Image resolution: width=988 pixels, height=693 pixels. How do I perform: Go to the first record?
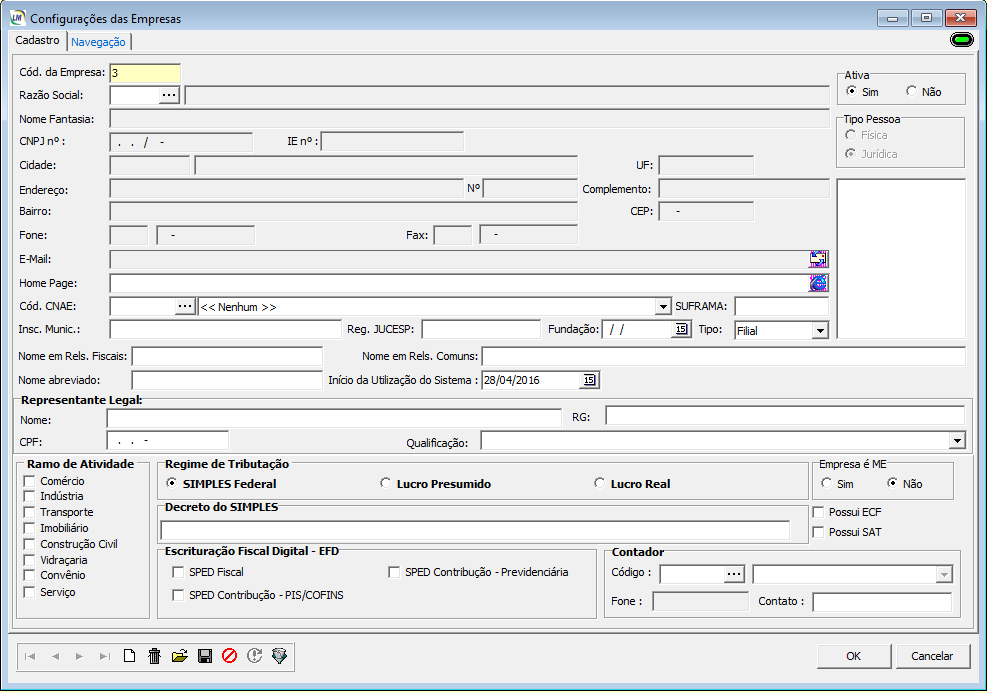tap(30, 656)
